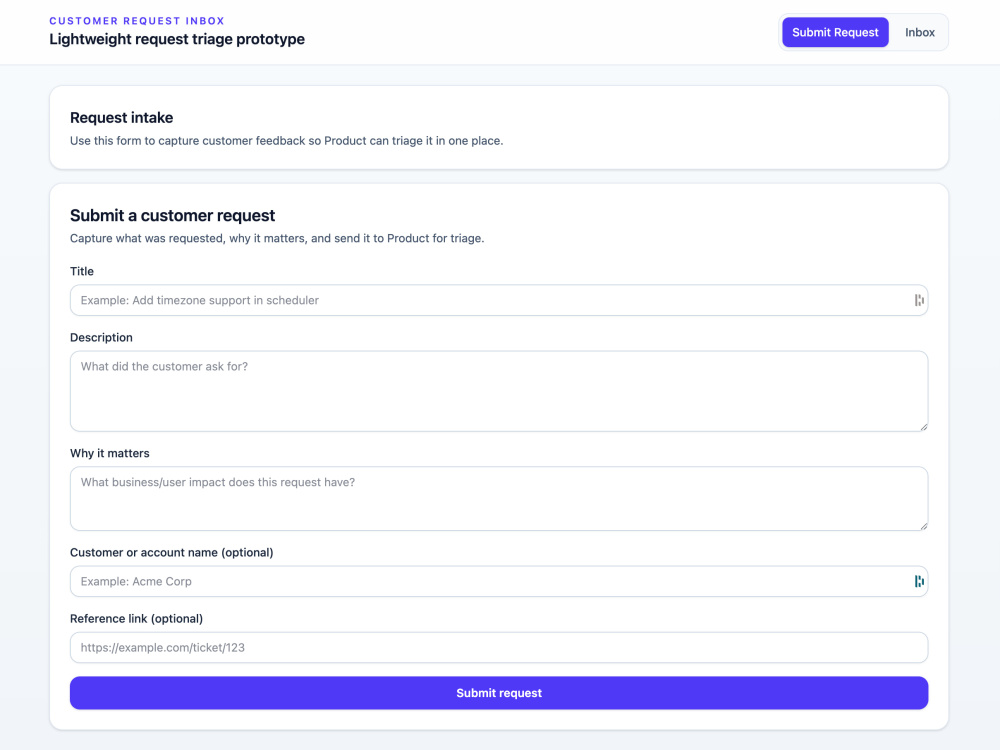Click the 'Capture what was requested' subtitle
The height and width of the screenshot is (750, 1000).
point(277,238)
